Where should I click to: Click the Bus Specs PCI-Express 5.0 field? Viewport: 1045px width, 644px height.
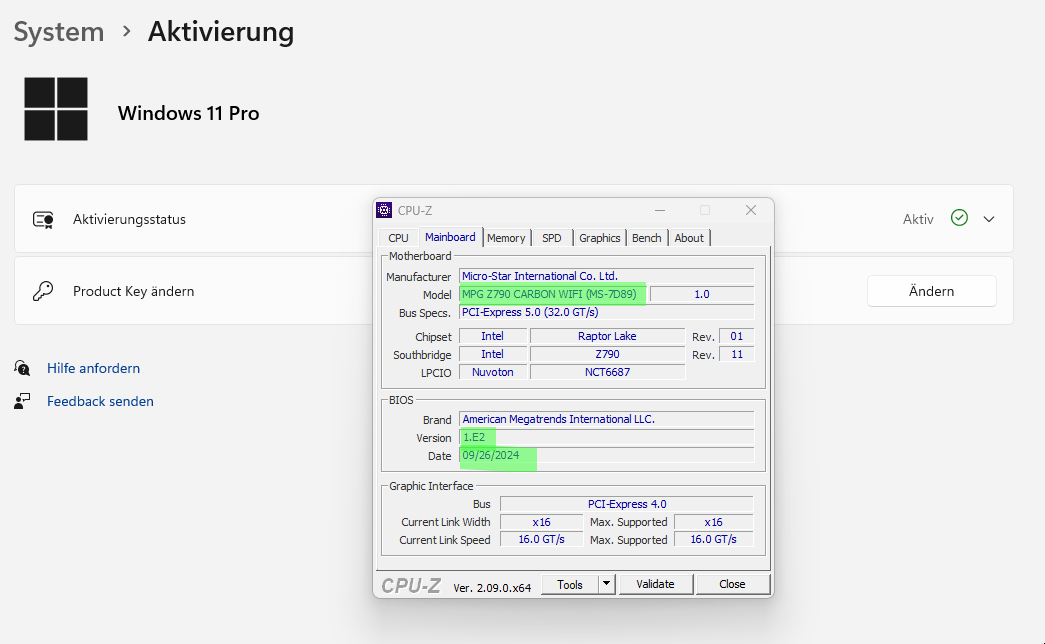(606, 312)
